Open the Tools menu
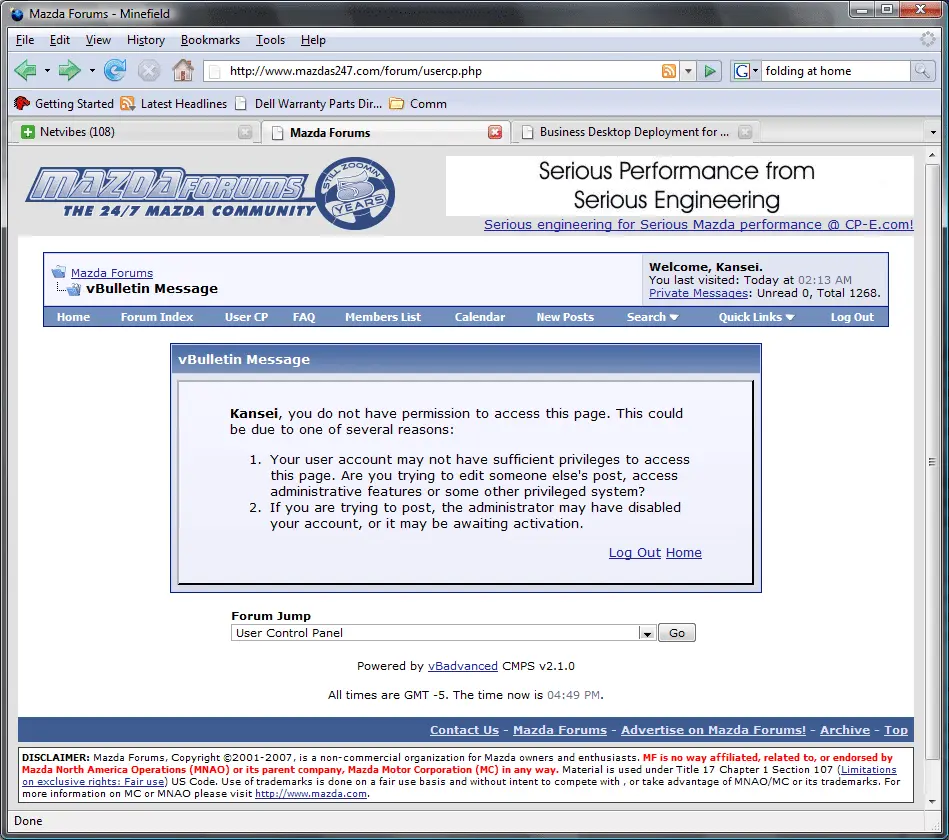Viewport: 949px width, 840px height. pos(270,40)
